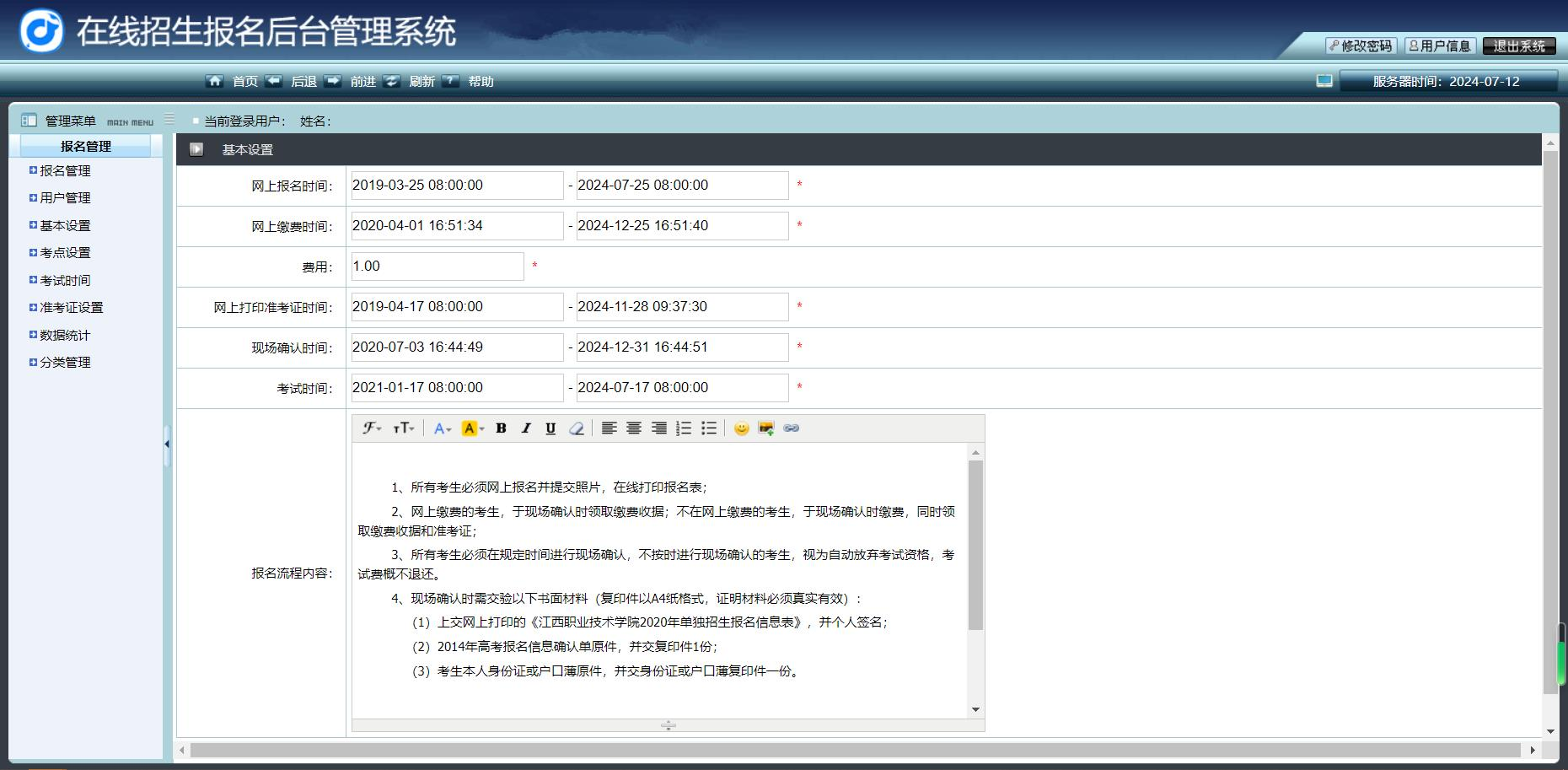The image size is (1568, 770).
Task: Open the text color picker
Action: click(x=442, y=428)
